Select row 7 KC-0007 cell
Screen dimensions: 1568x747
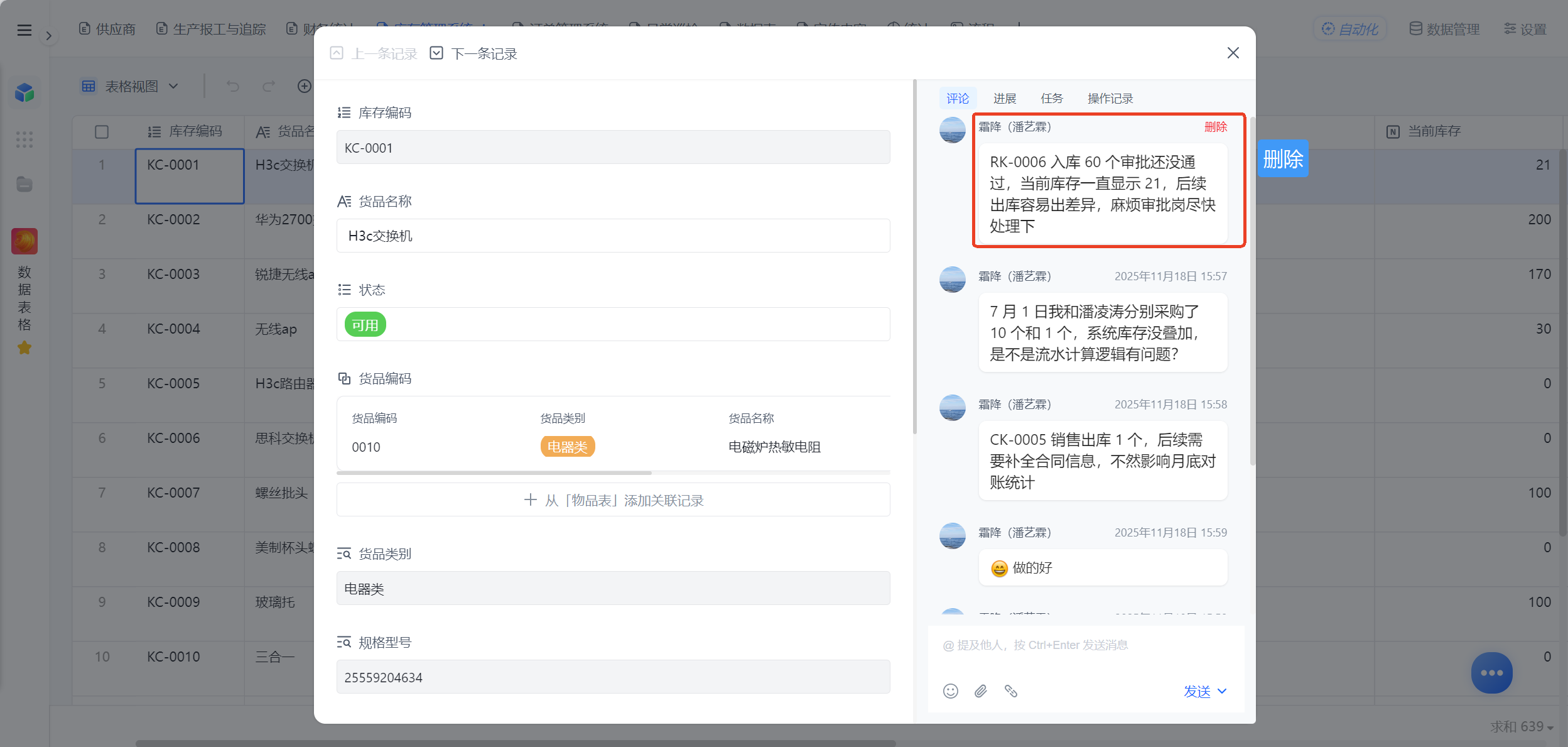pos(190,504)
